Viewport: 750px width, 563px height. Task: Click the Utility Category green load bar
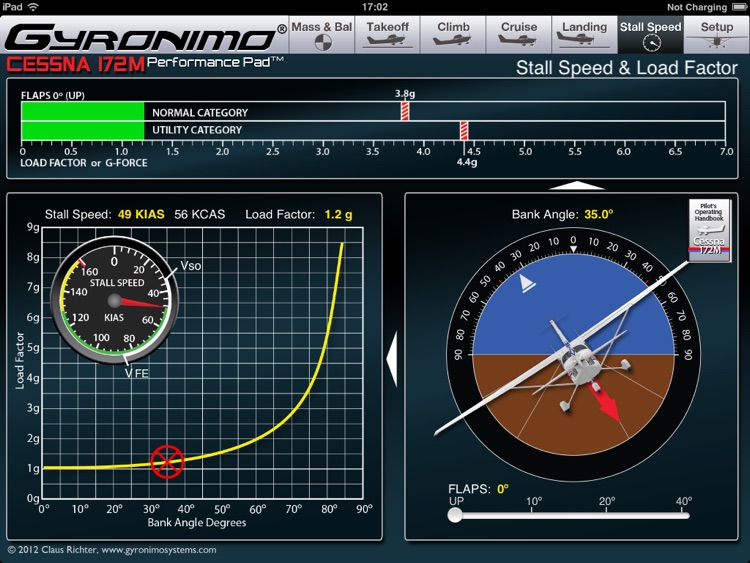pos(83,130)
